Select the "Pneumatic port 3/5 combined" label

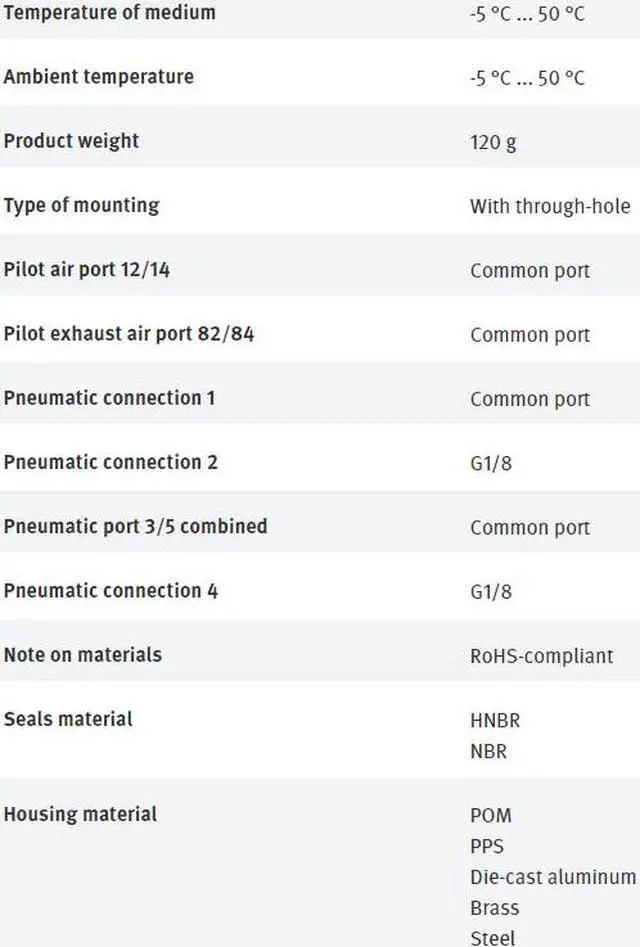point(135,526)
